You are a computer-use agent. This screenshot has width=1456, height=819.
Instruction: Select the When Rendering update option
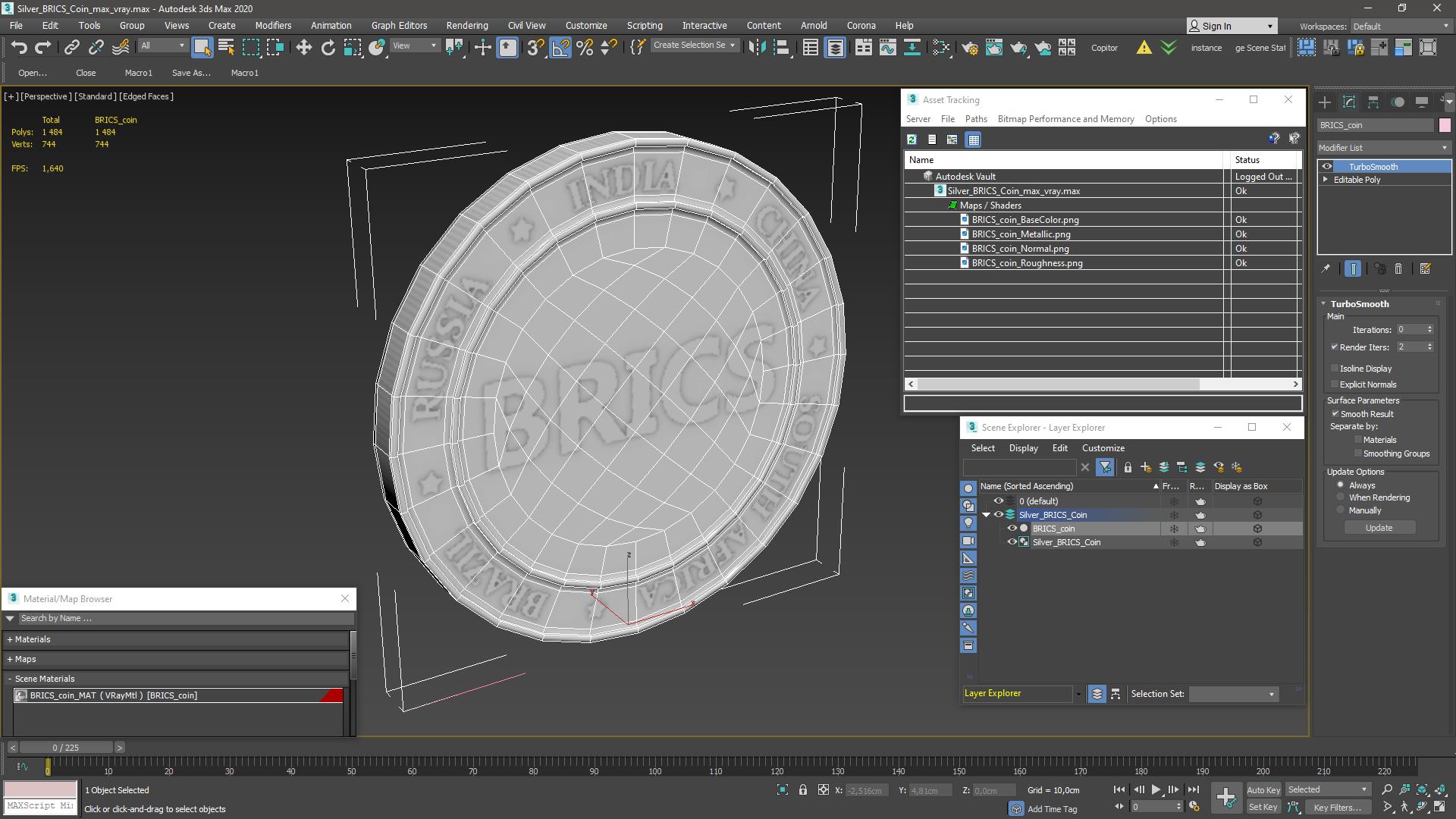pyautogui.click(x=1341, y=497)
